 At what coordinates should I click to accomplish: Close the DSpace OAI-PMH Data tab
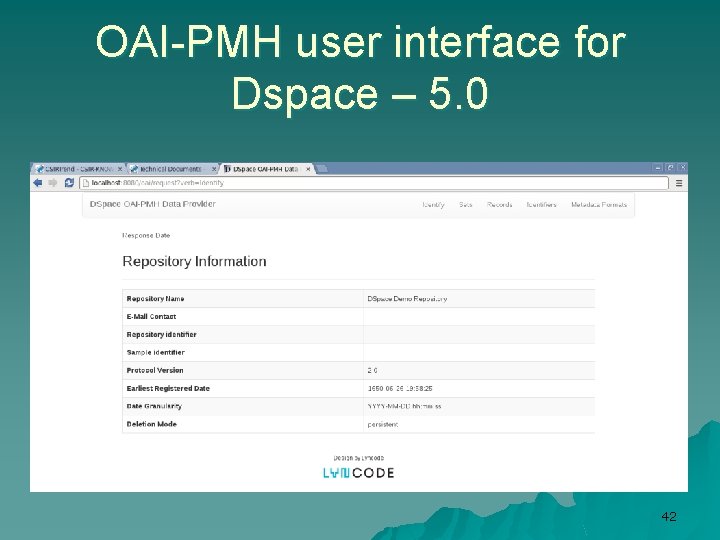(x=308, y=169)
